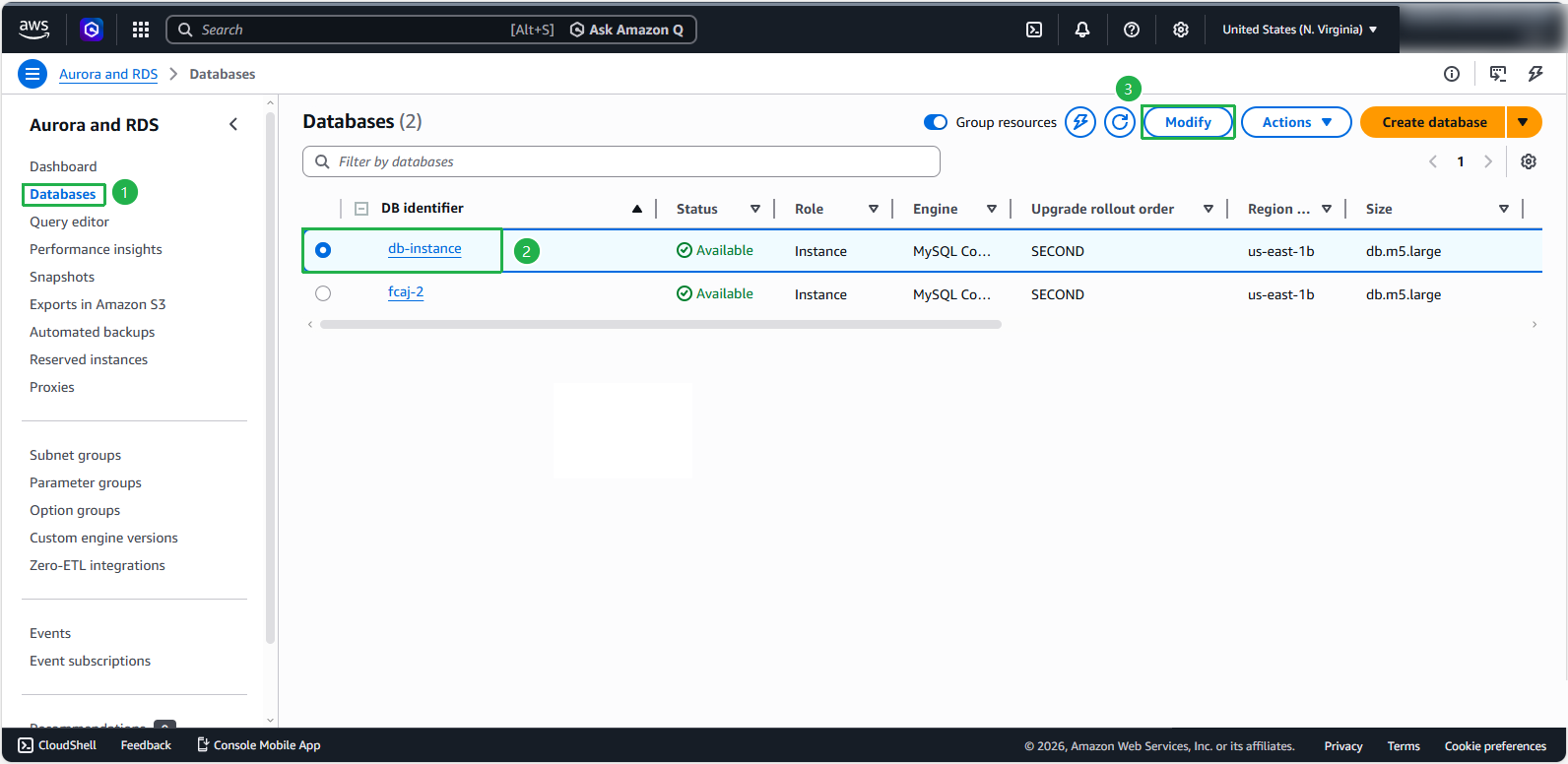The width and height of the screenshot is (1568, 764).
Task: Collapse the DB identifier group toggle
Action: 361,209
